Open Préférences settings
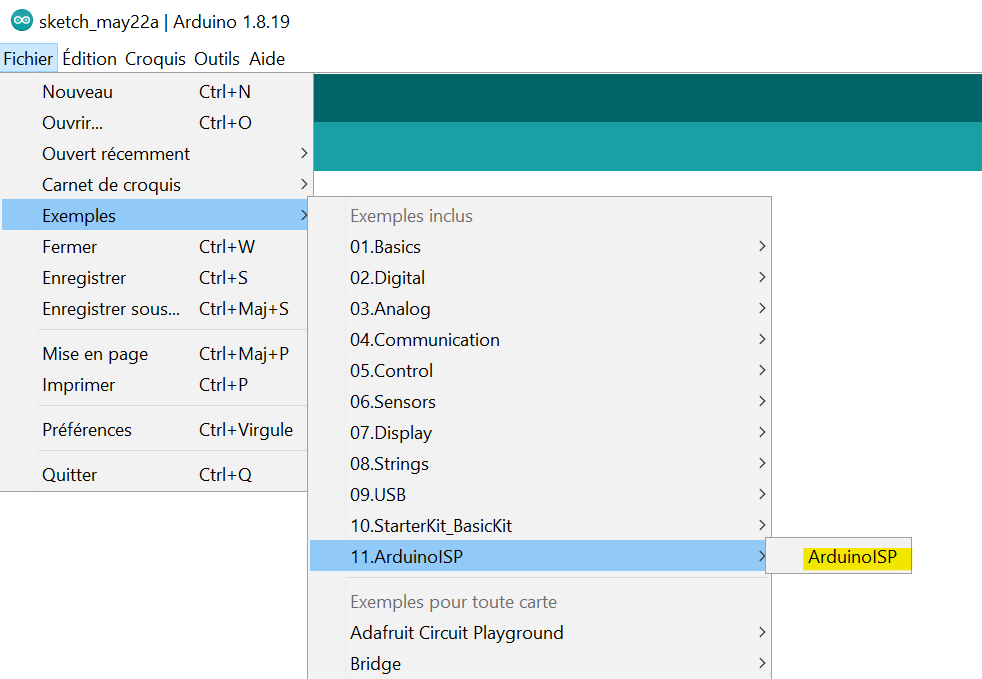Screen dimensions: 982x679 tap(155, 430)
